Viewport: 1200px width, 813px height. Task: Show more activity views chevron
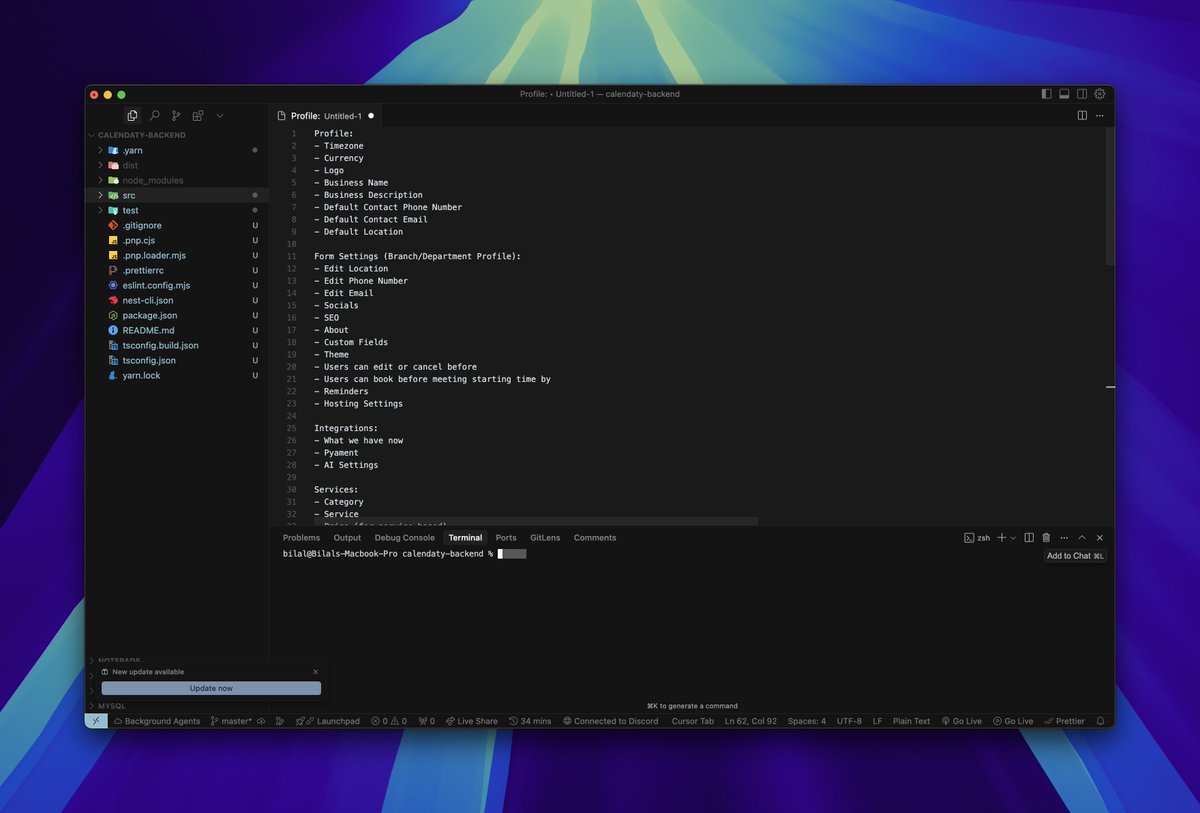(x=220, y=116)
